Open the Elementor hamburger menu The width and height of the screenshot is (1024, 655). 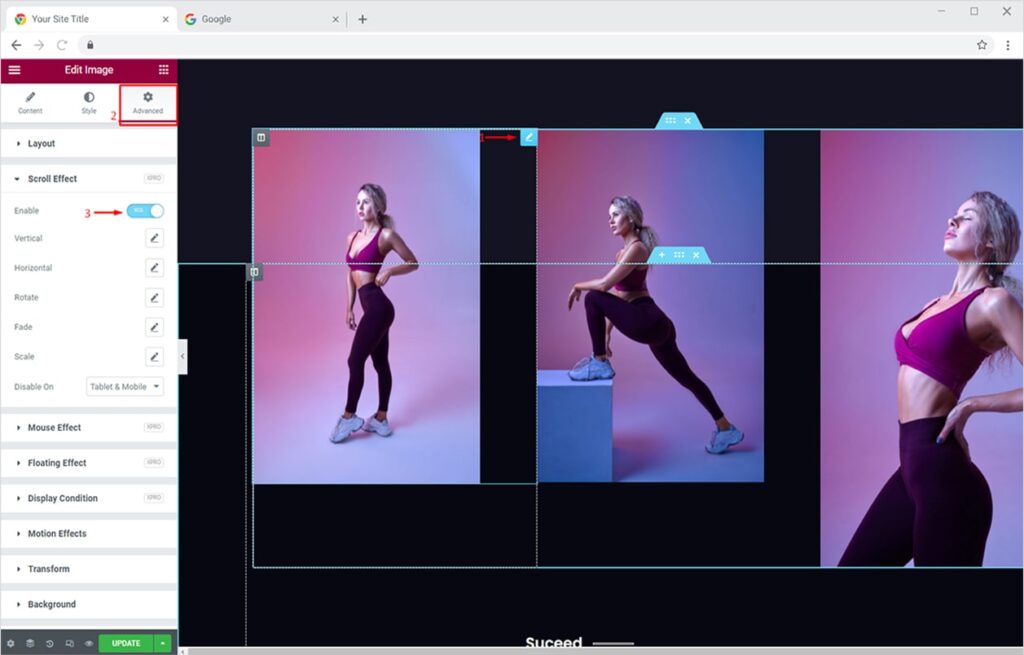(14, 70)
